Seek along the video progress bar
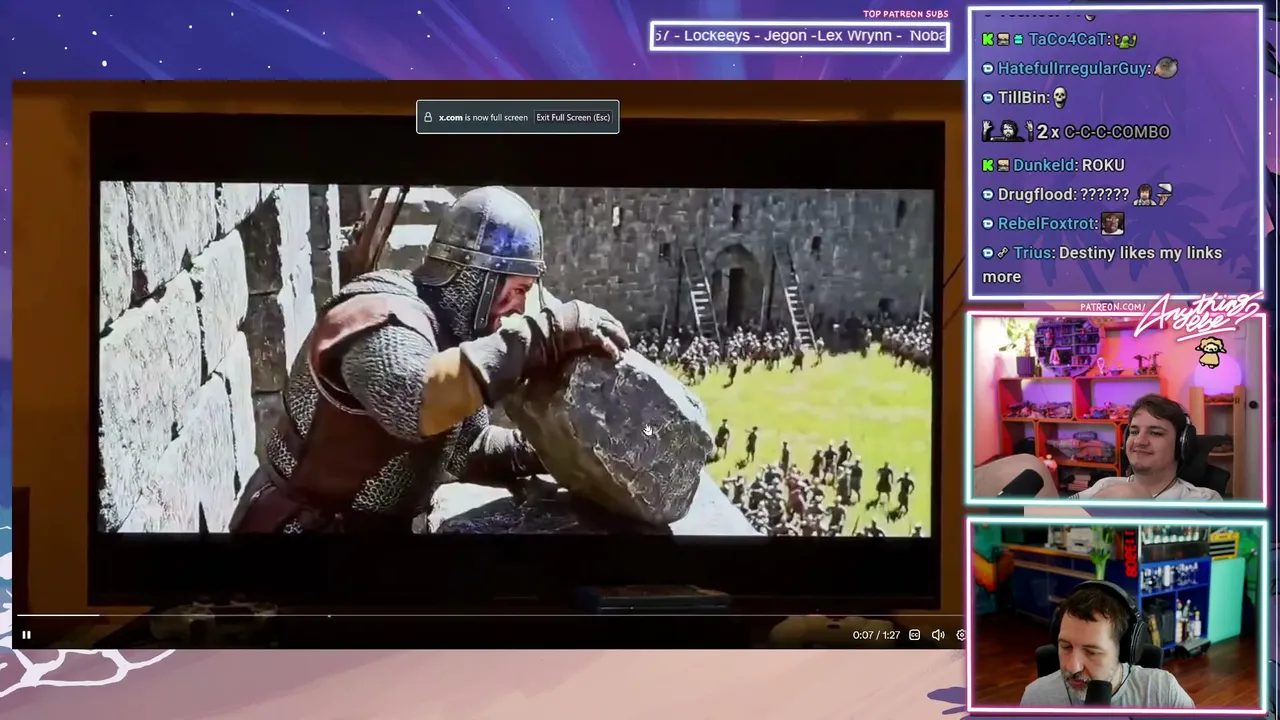Image resolution: width=1280 pixels, height=720 pixels. click(490, 616)
